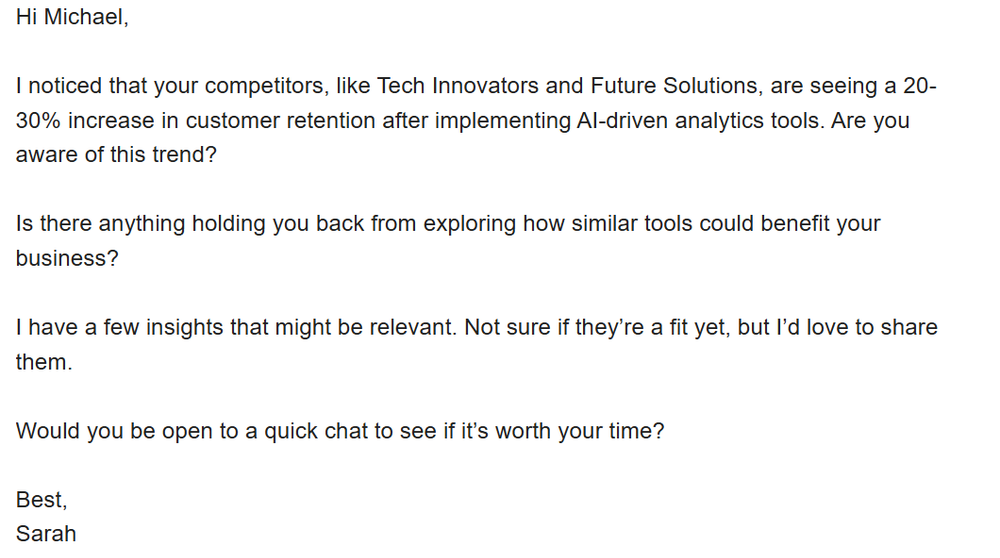Click the signature name "Sarah"
This screenshot has width=1000, height=558.
coord(46,534)
